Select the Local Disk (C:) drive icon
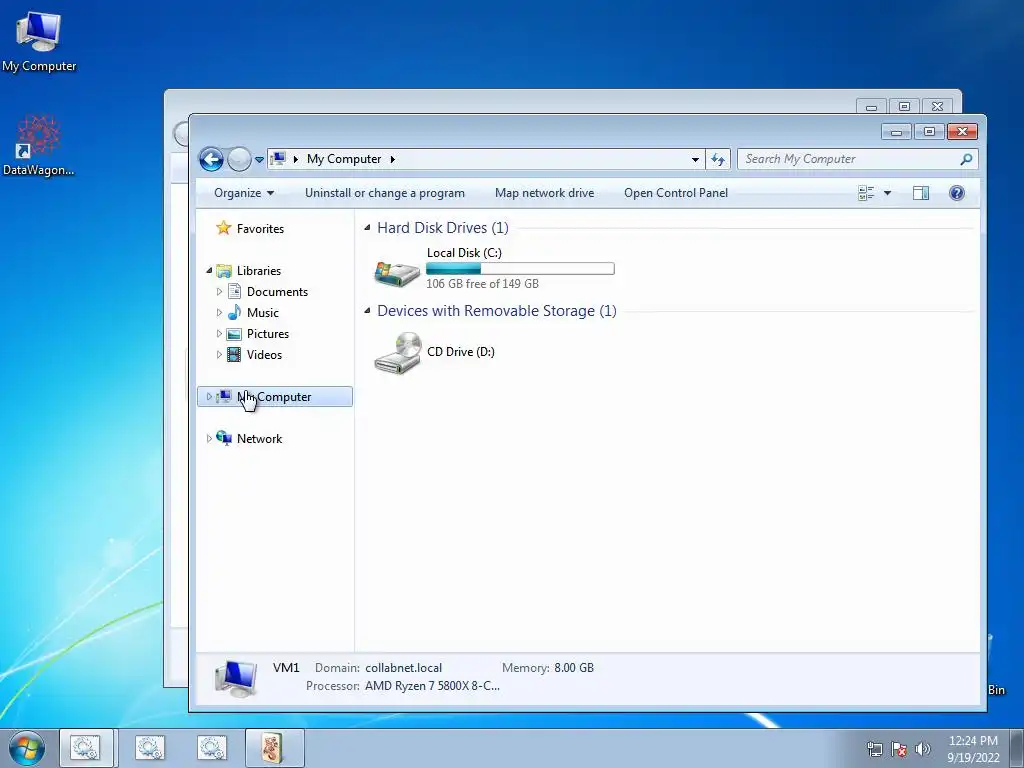This screenshot has width=1024, height=768. [396, 272]
